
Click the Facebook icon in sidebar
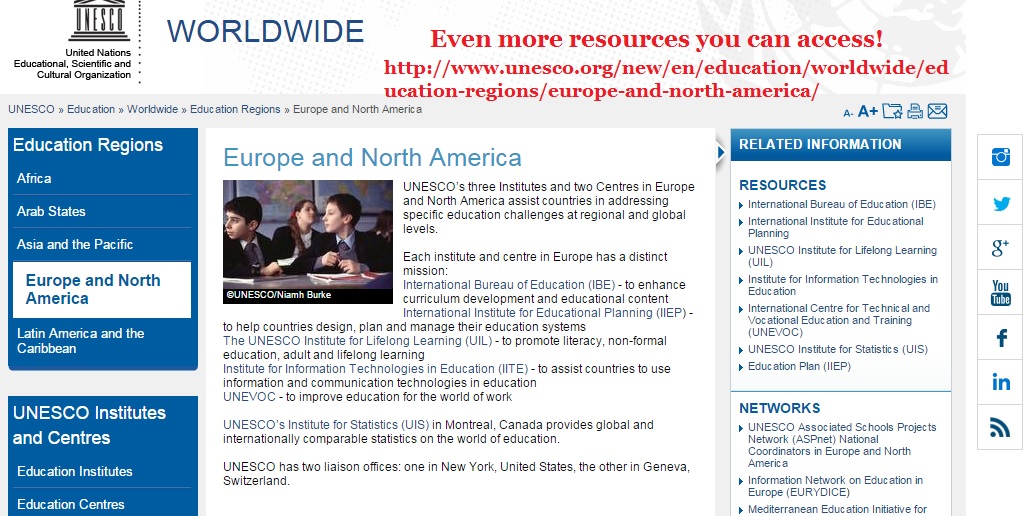[x=1000, y=338]
